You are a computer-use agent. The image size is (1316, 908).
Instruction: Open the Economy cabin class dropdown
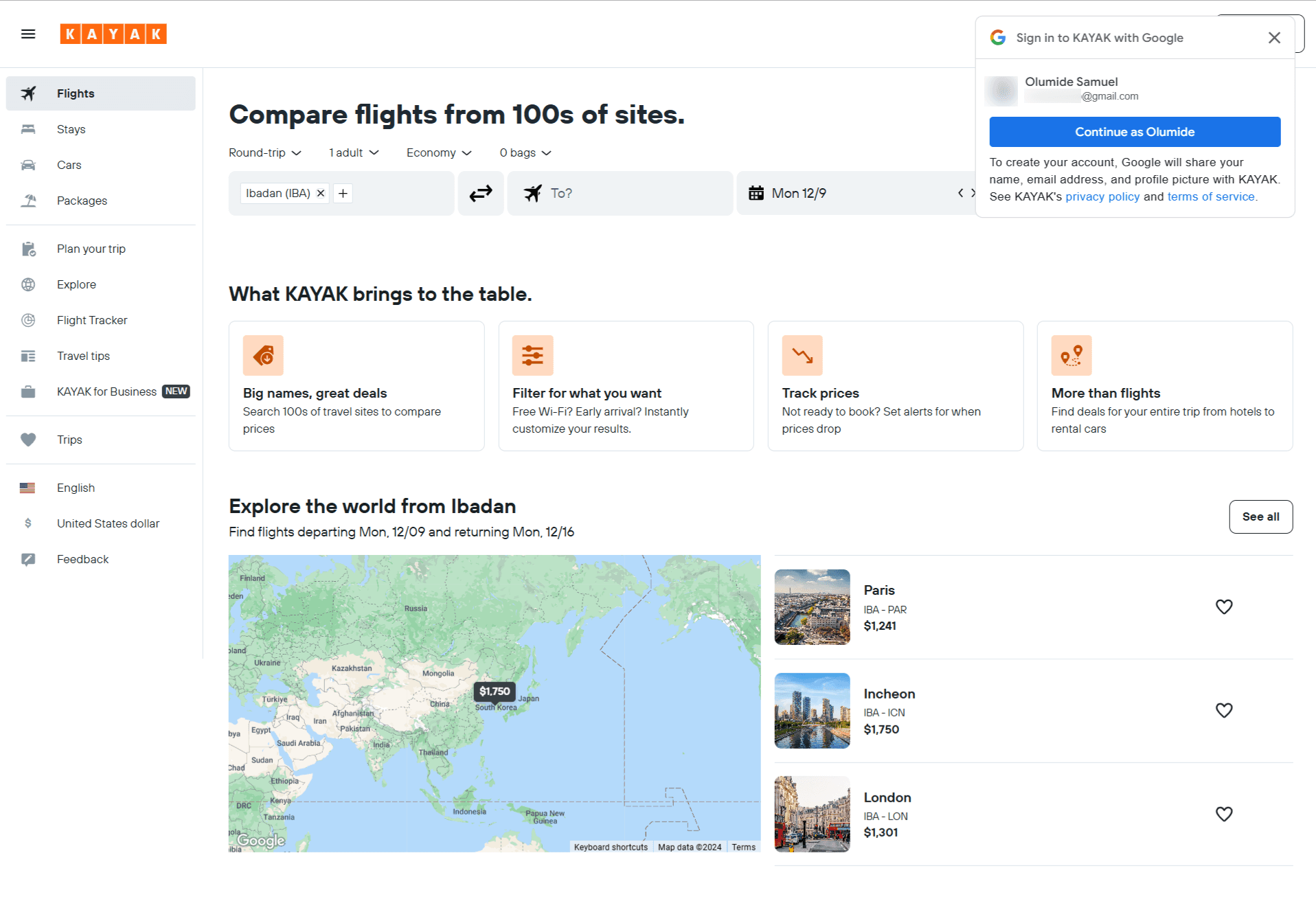[439, 152]
